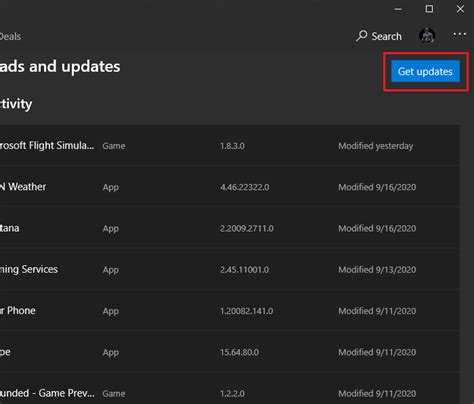
Task: Click Modified 9/11/2020 in Your Phone row
Action: 377,311
